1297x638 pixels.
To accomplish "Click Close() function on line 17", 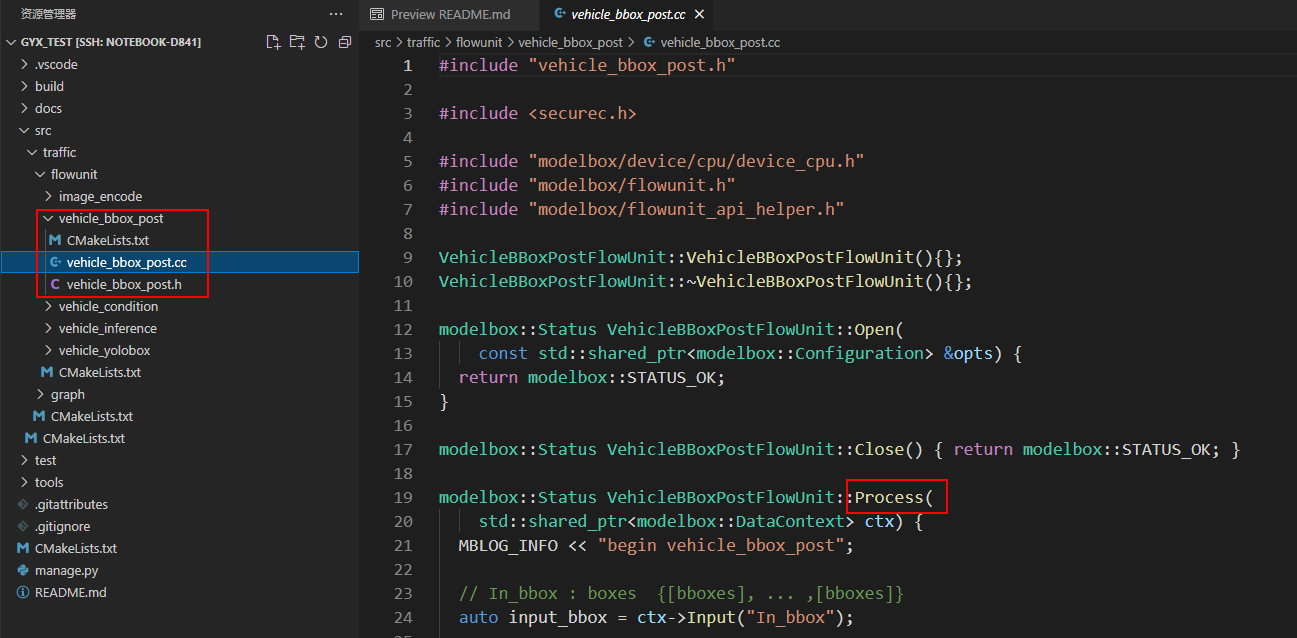I will tap(890, 450).
